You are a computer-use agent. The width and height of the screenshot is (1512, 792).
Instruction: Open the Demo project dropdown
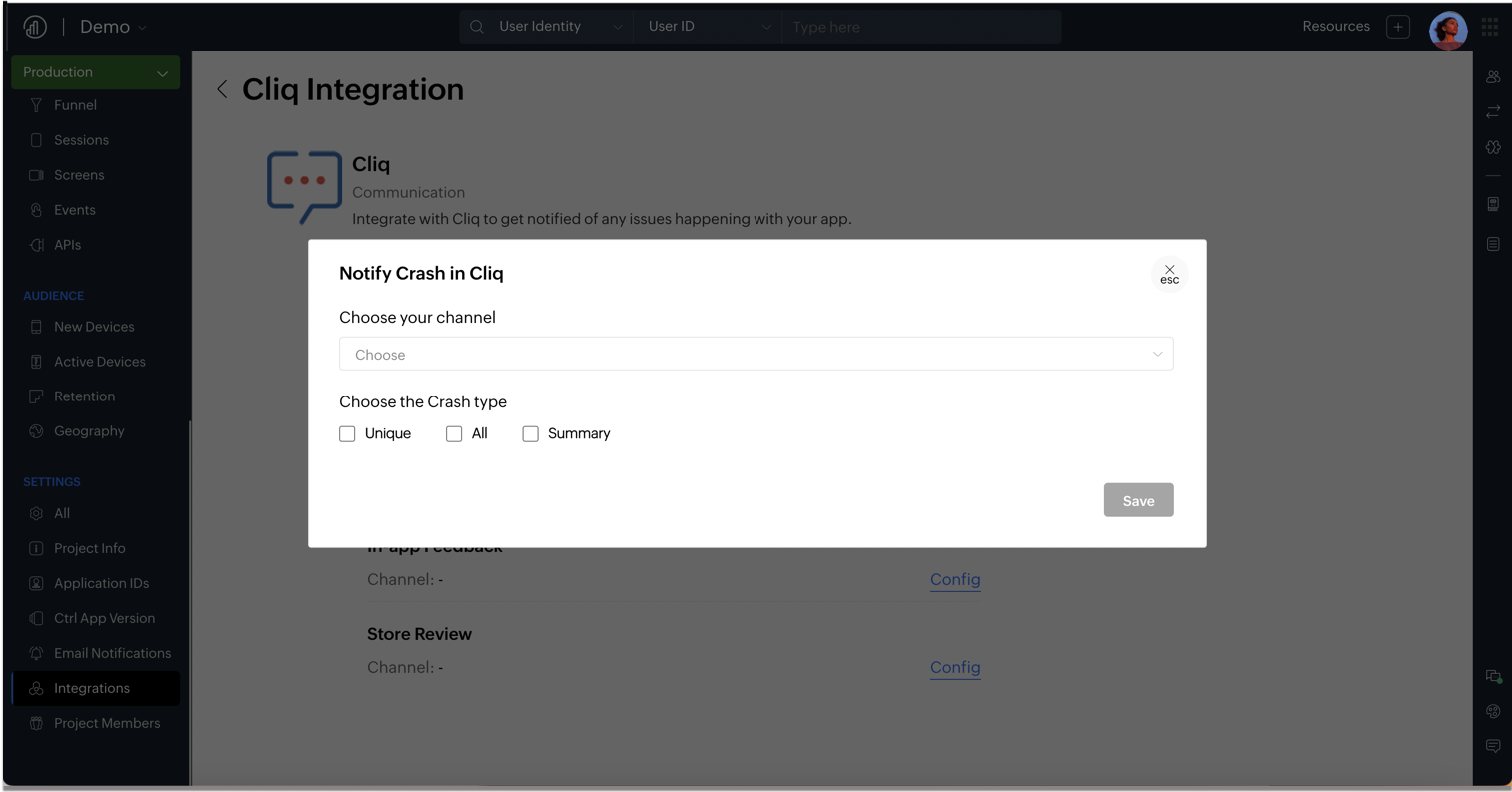[x=113, y=27]
